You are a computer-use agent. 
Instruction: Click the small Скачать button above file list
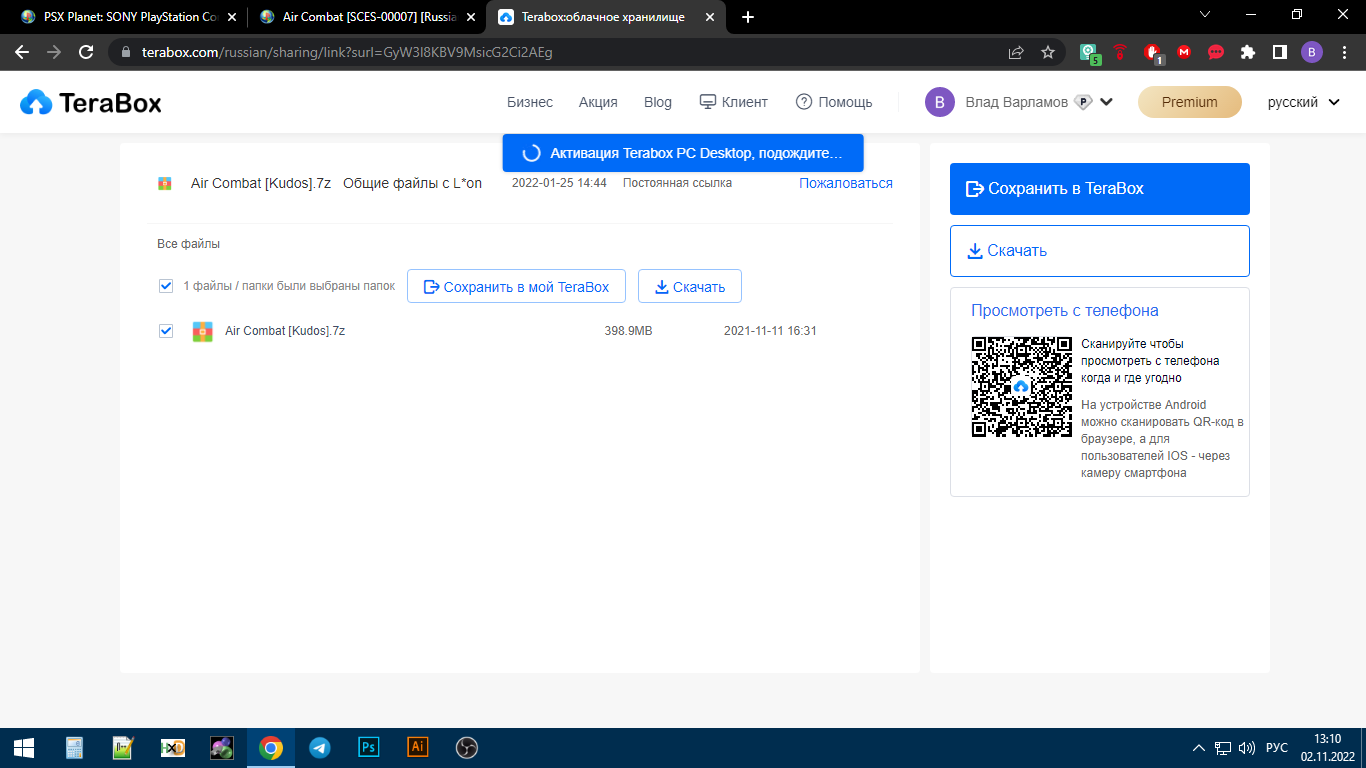[x=689, y=286]
